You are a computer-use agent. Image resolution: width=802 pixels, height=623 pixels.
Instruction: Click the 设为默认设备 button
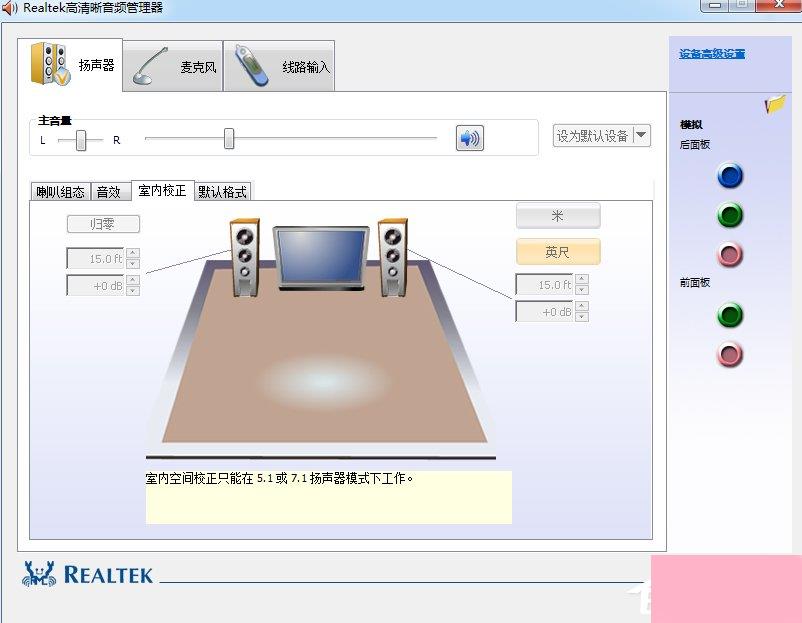(593, 136)
